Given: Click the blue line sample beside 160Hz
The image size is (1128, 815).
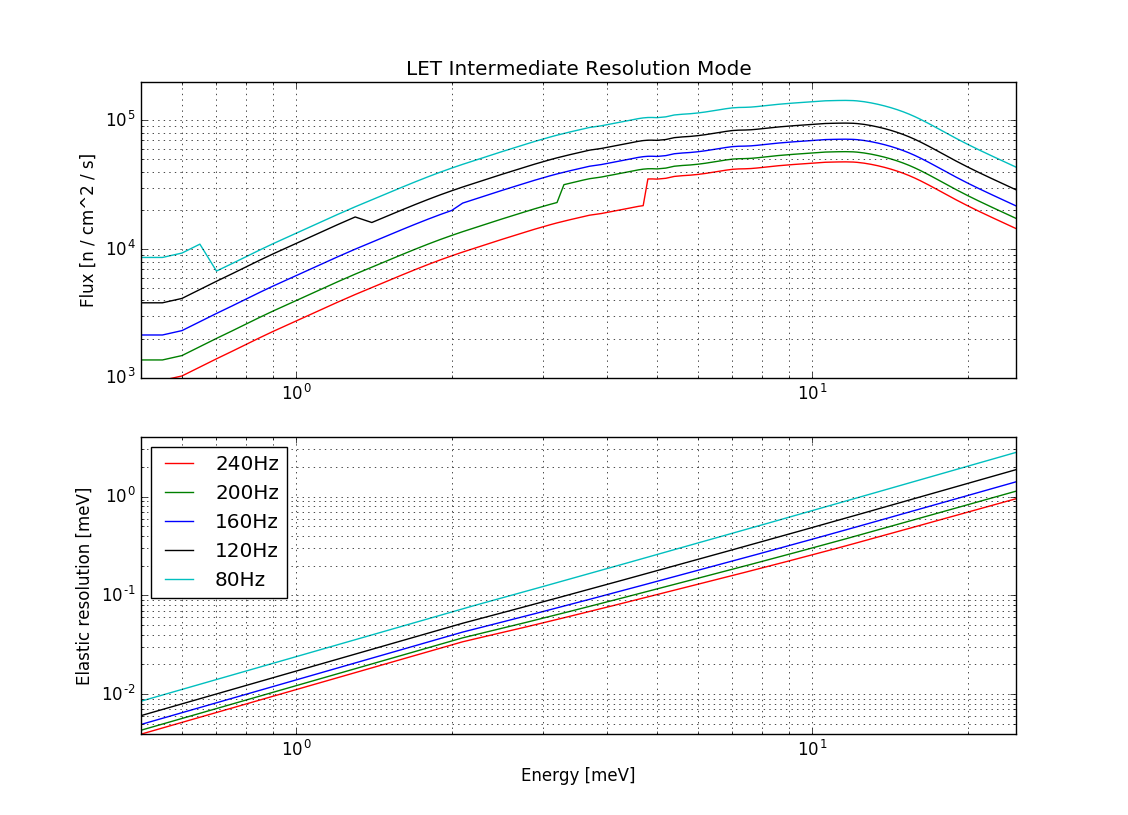Looking at the screenshot, I should click(180, 522).
